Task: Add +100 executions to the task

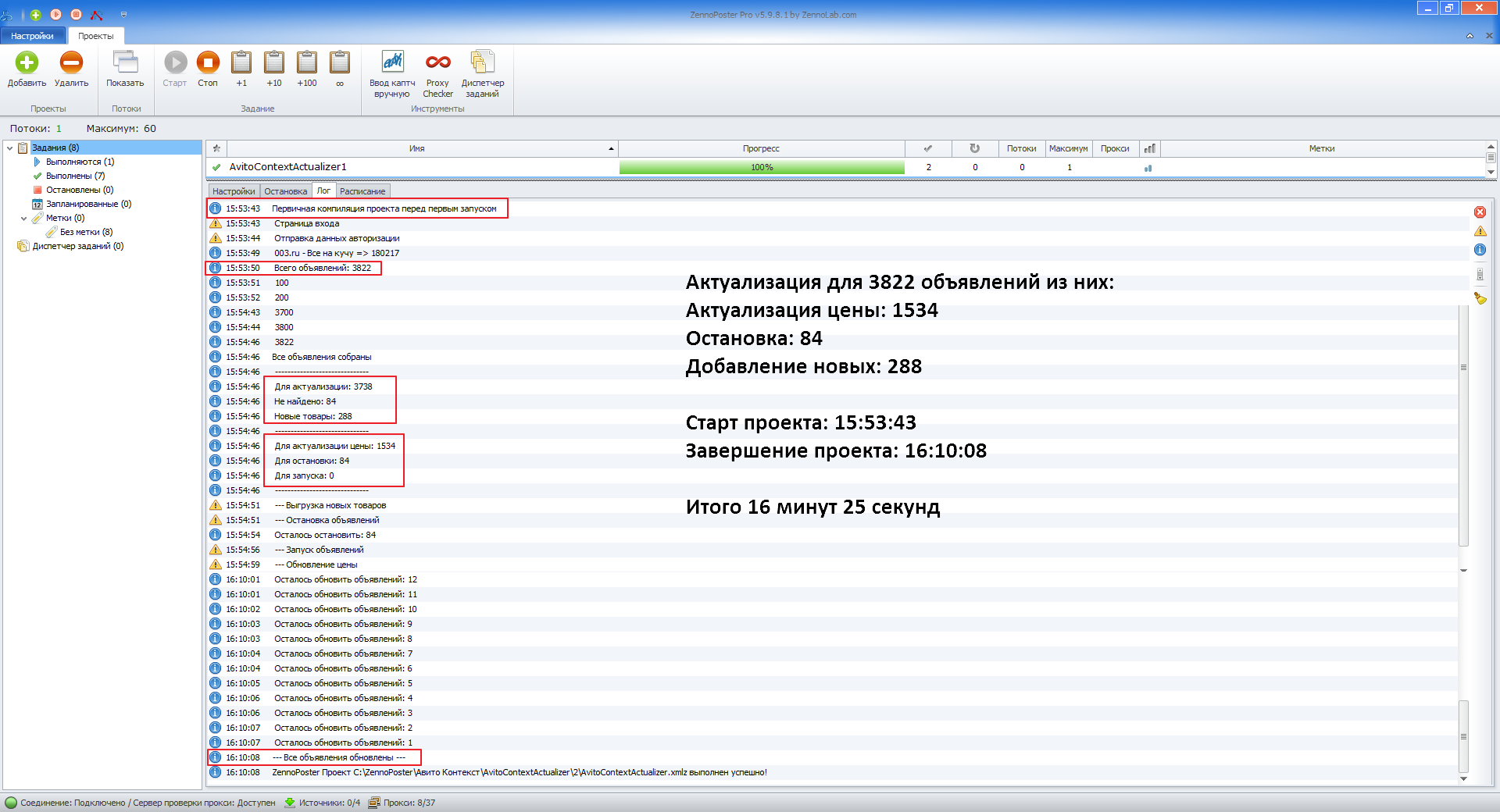Action: (x=307, y=63)
